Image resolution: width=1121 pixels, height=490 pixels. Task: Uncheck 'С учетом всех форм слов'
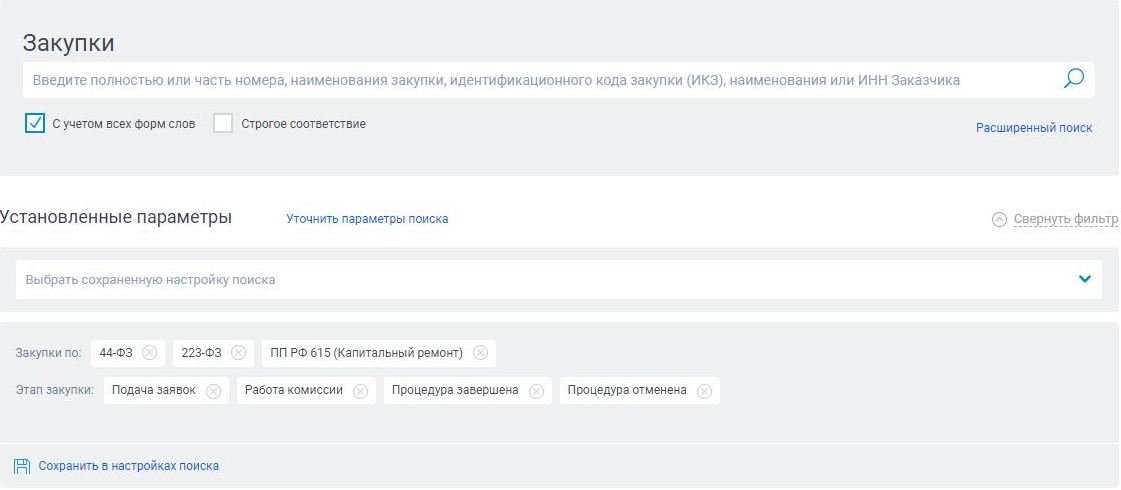click(x=34, y=123)
